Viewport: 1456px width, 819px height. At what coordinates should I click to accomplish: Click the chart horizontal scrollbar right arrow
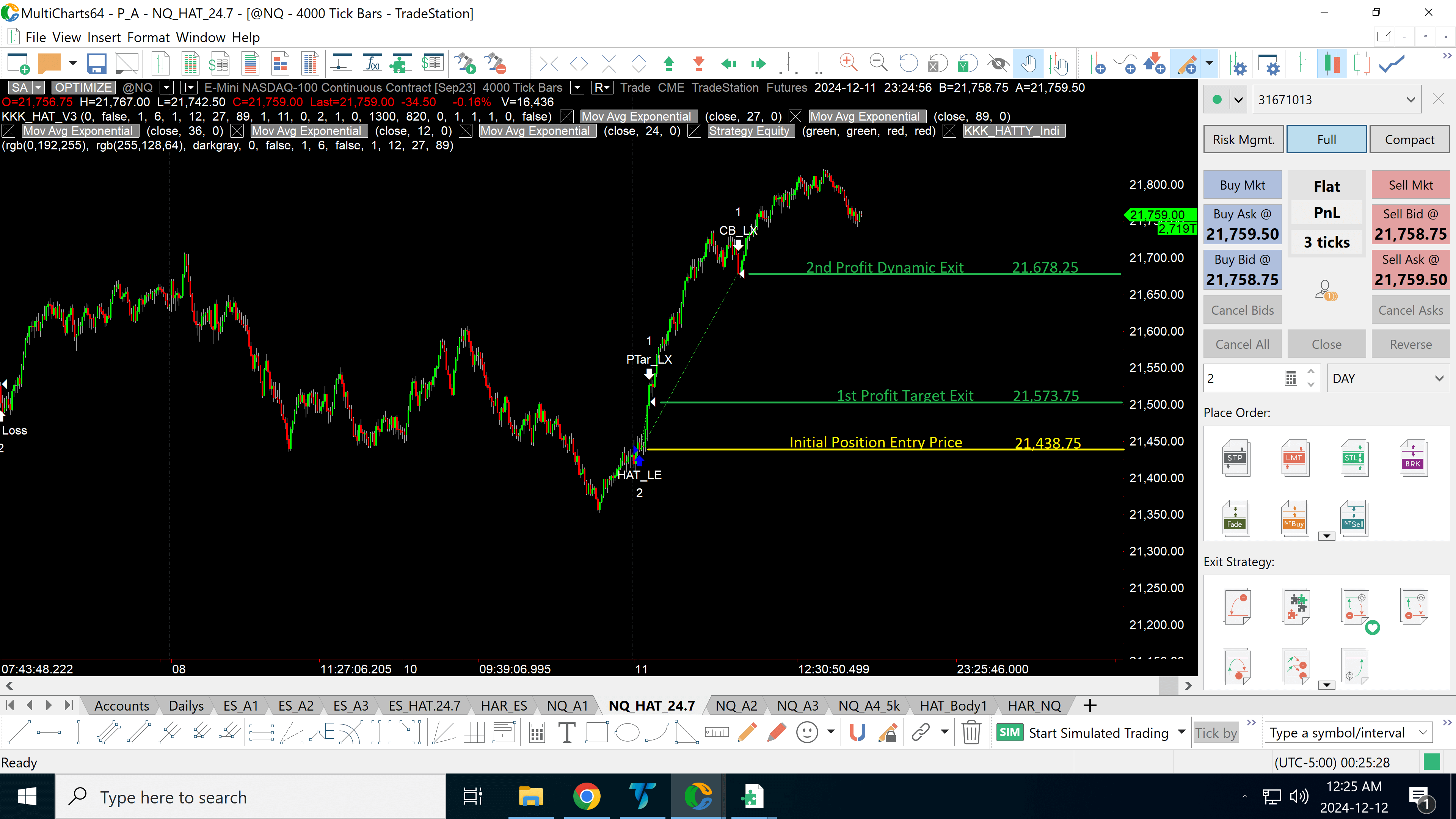tap(1188, 686)
